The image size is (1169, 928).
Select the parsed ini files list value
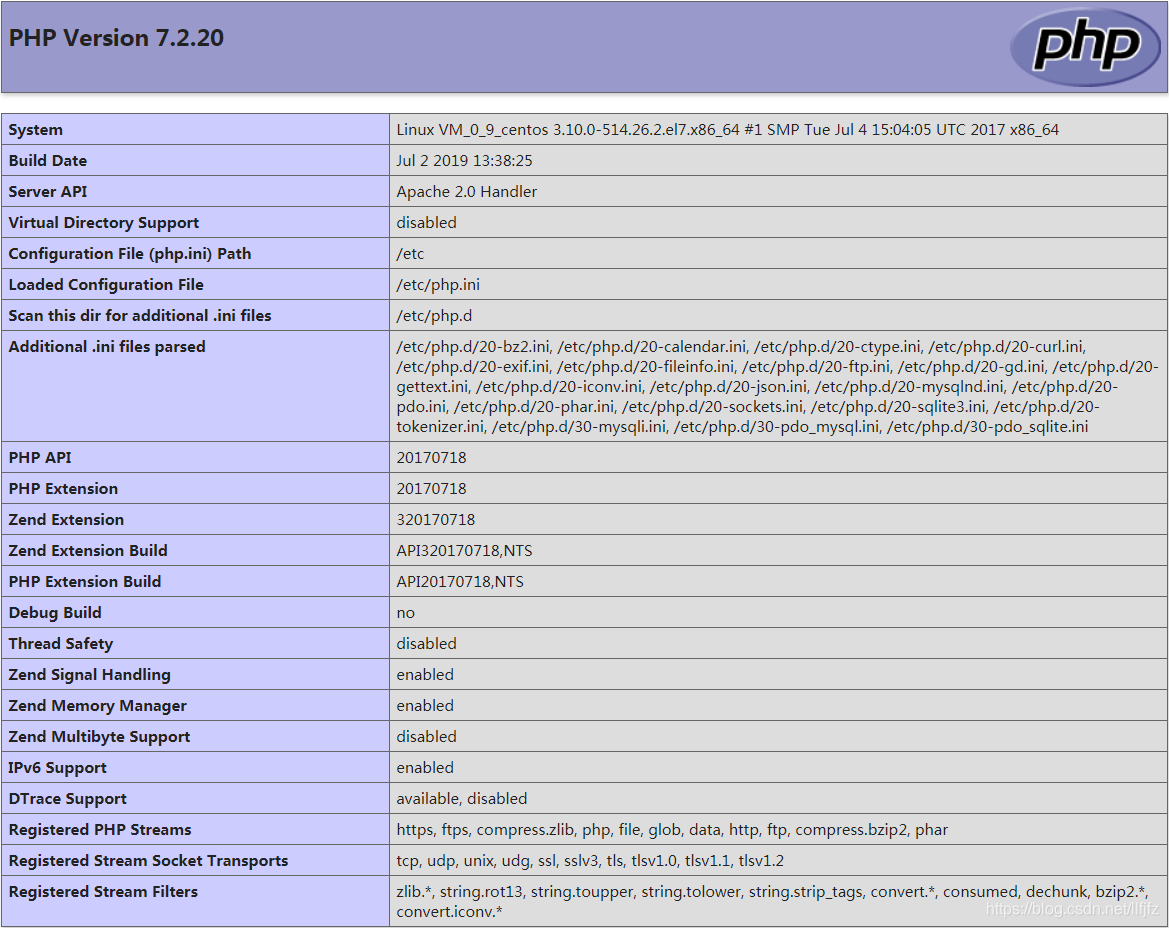point(778,386)
